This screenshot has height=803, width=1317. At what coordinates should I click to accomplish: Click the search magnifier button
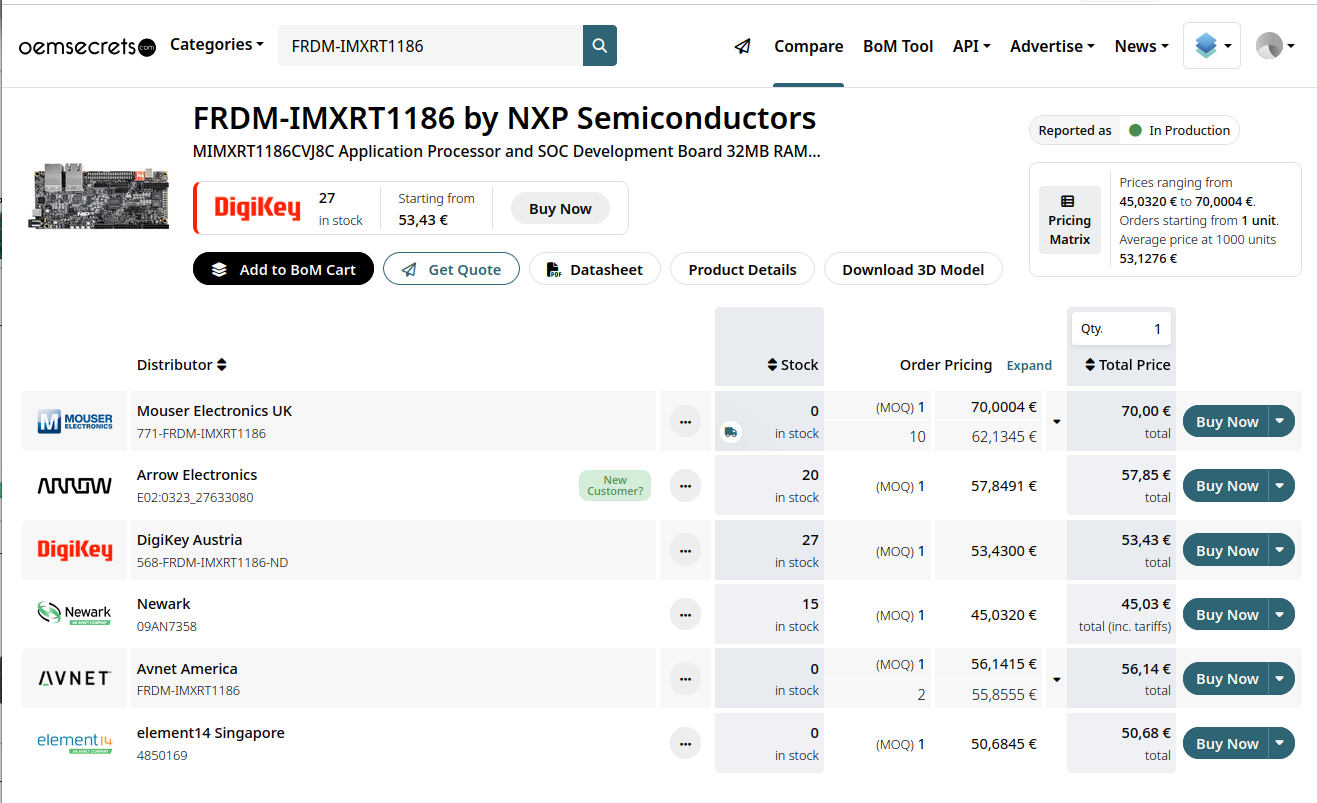pos(599,46)
